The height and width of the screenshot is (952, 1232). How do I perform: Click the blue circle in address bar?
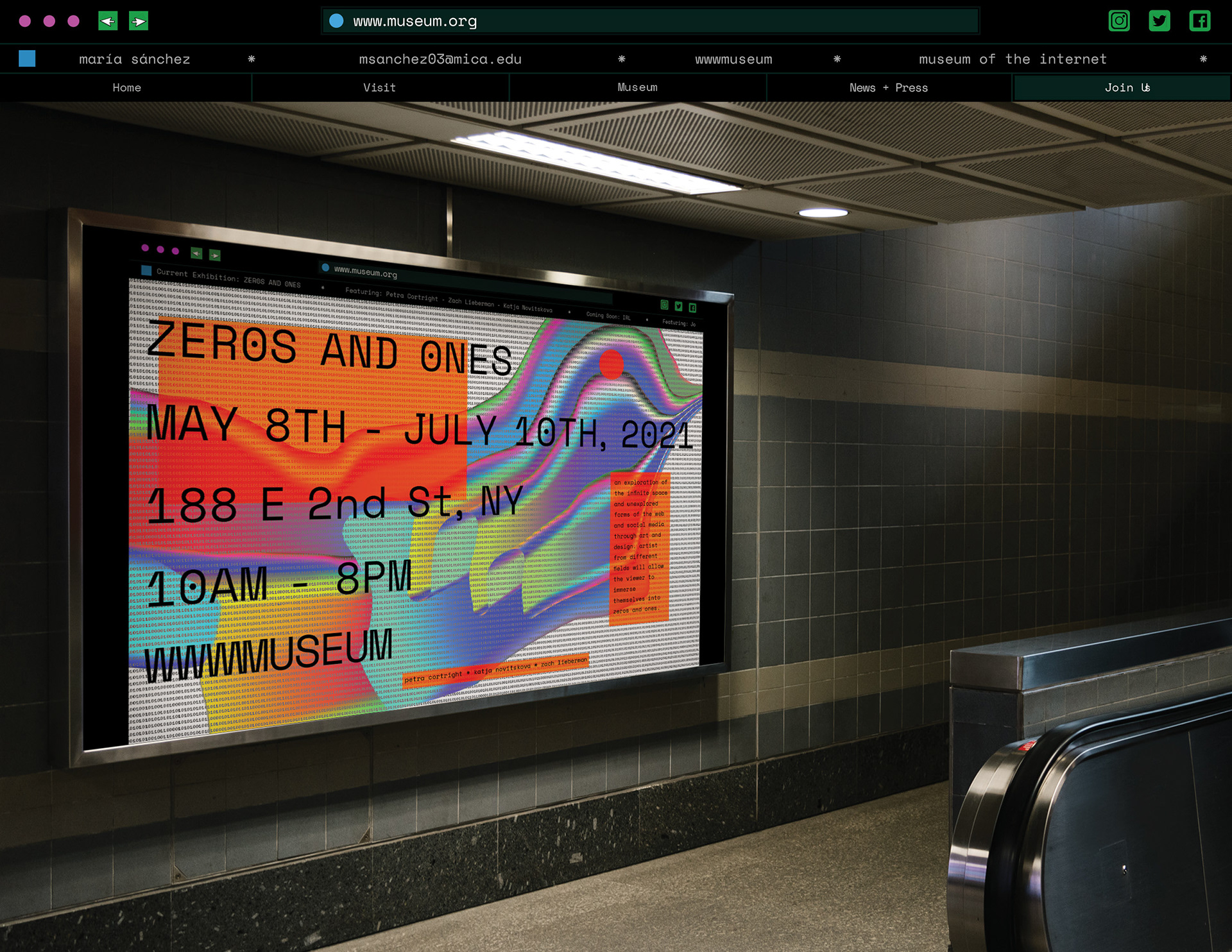click(x=336, y=21)
